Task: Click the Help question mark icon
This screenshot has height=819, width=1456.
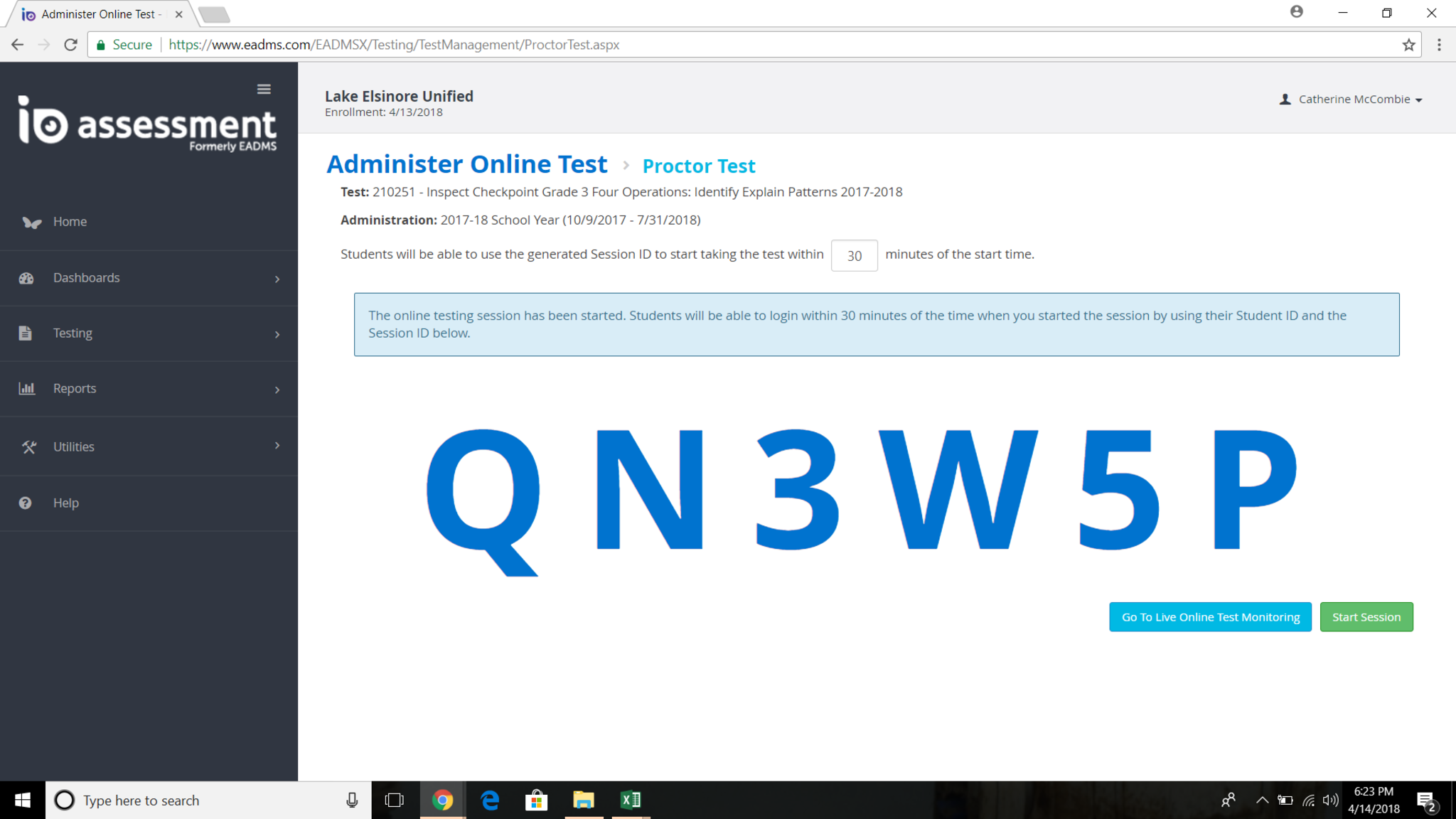Action: coord(26,503)
